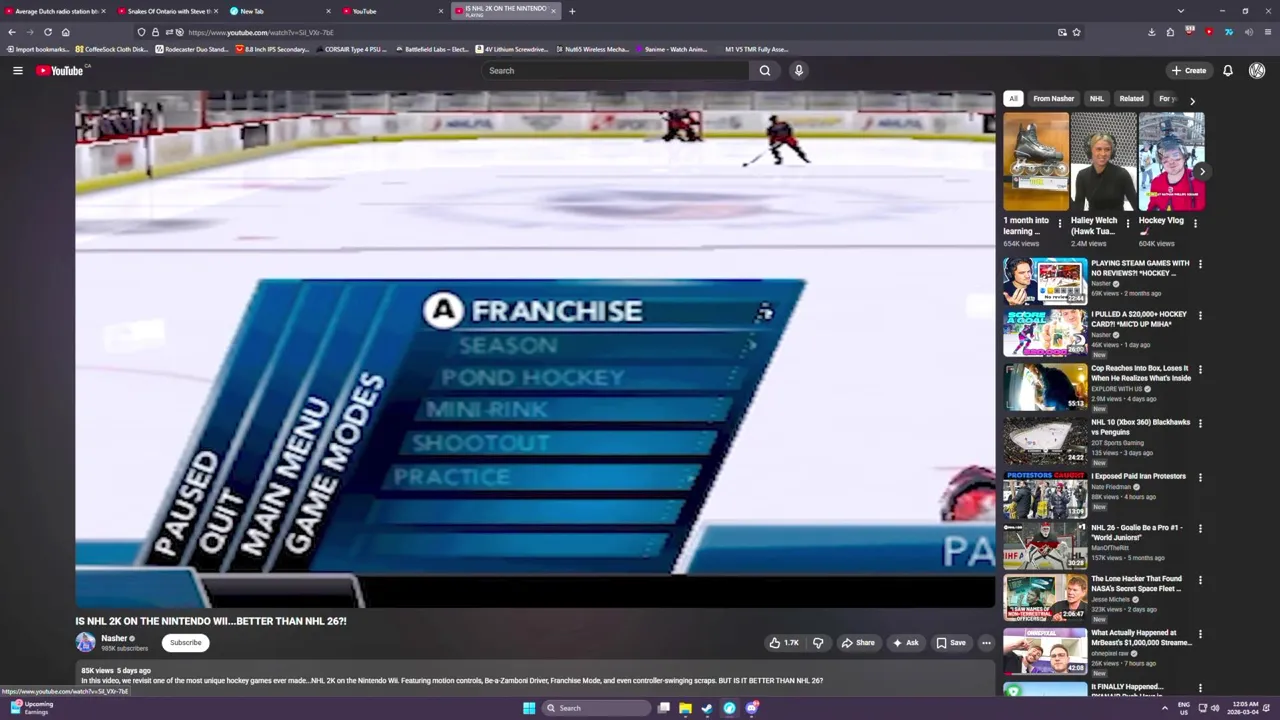Screen dimensions: 1280x720
Task: Click the Windows taskbar search box
Action: pyautogui.click(x=596, y=708)
